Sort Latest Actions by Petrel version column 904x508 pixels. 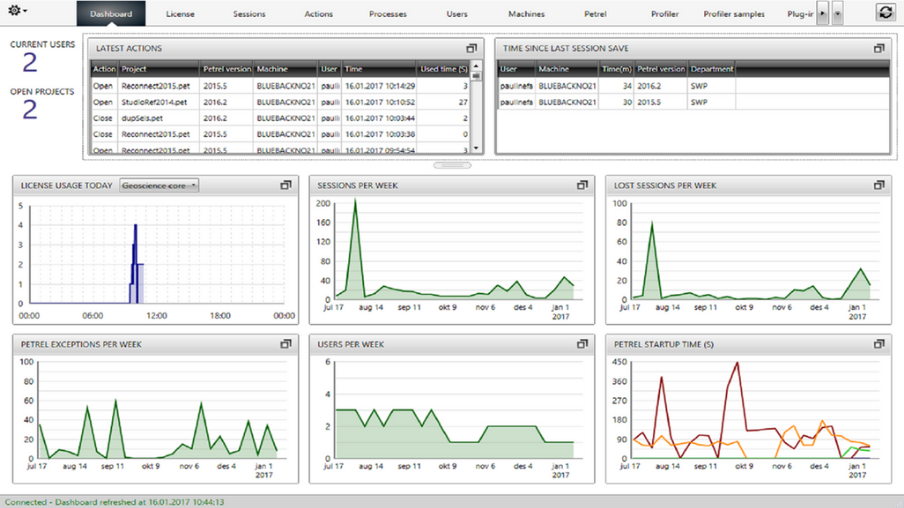(227, 69)
